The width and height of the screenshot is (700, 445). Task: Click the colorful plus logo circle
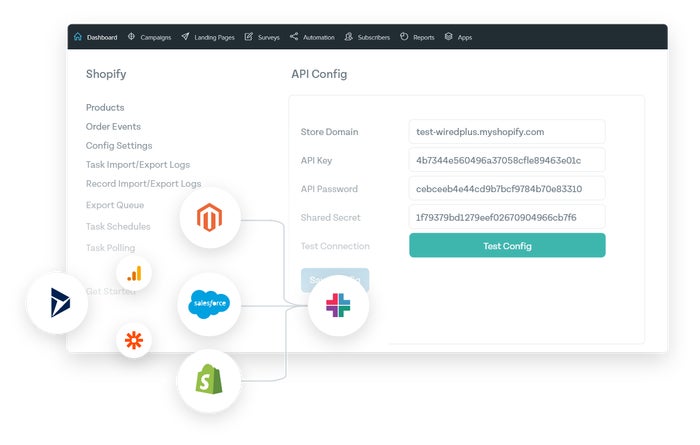point(338,305)
